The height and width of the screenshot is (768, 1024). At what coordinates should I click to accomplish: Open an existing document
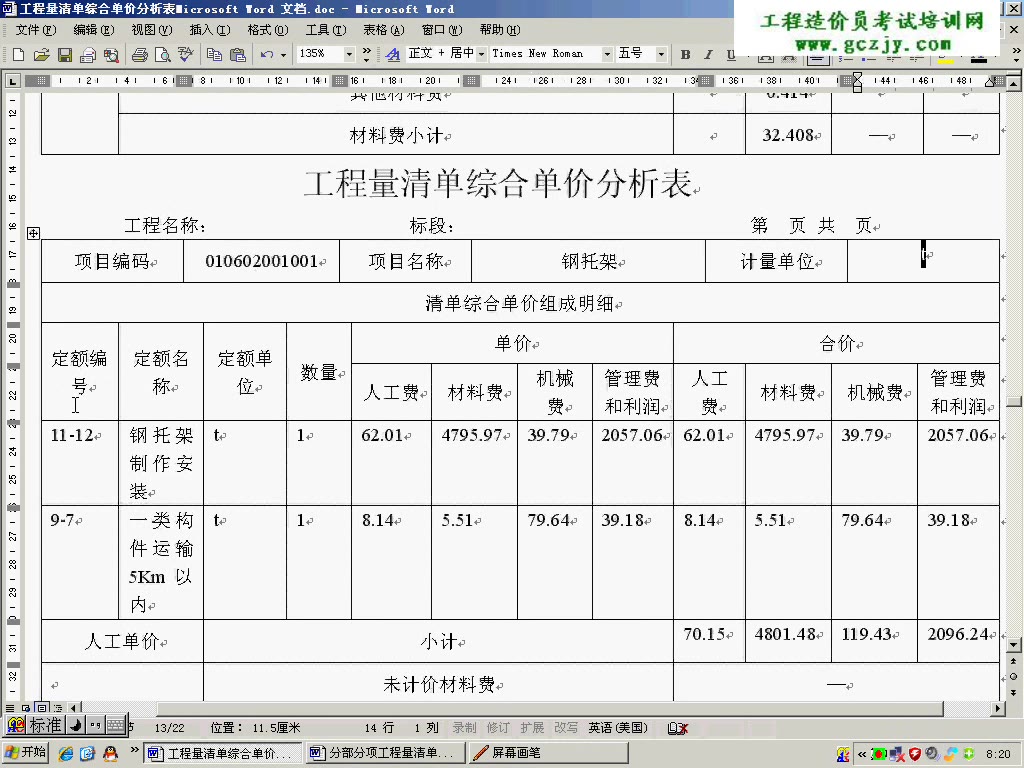click(41, 55)
